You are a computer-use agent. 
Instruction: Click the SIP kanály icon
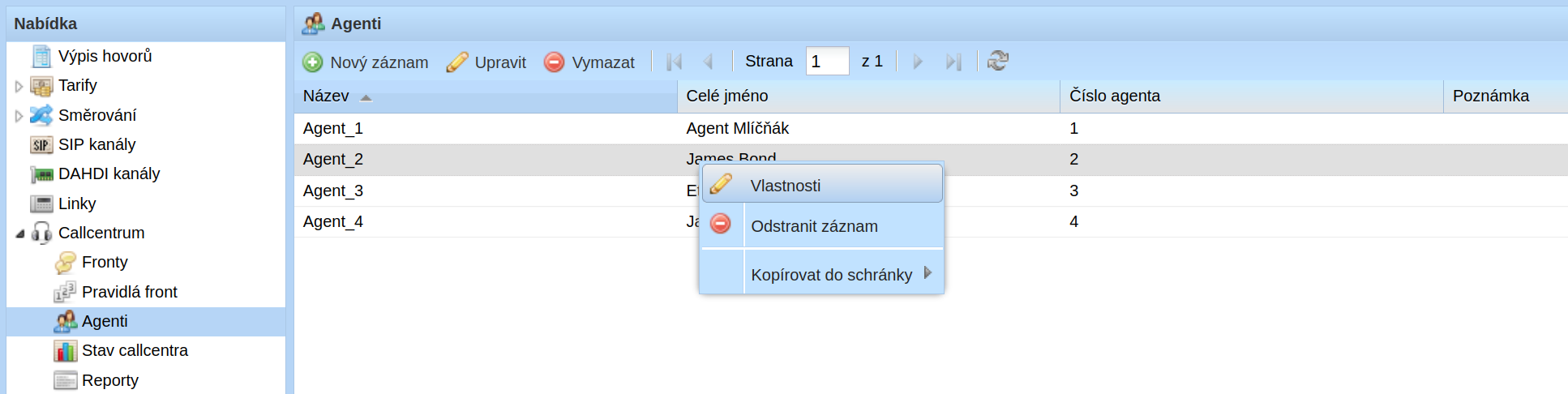[41, 145]
